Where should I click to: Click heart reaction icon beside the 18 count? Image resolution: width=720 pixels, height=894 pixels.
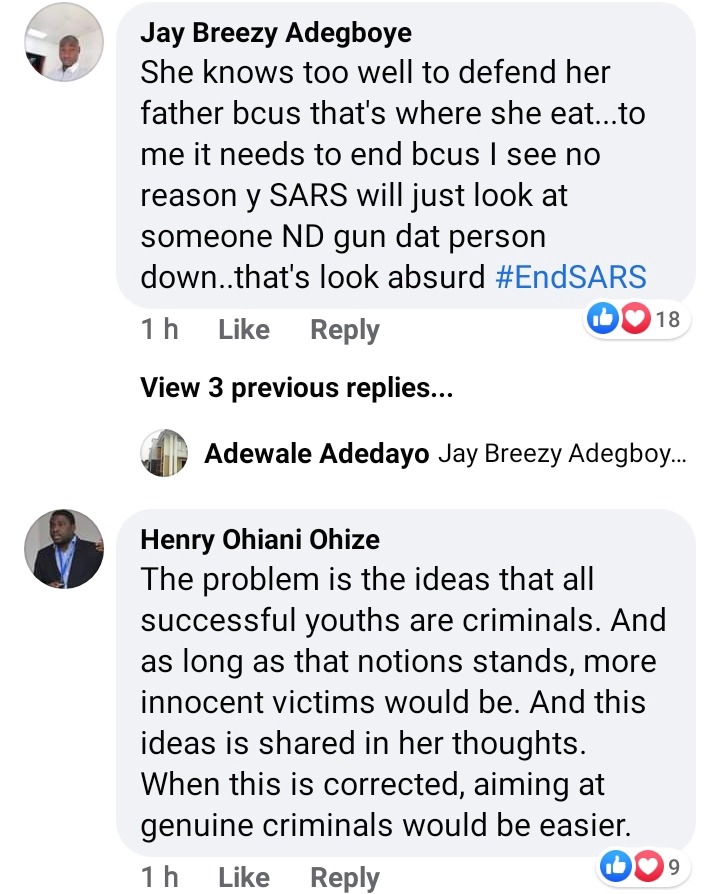pos(634,319)
